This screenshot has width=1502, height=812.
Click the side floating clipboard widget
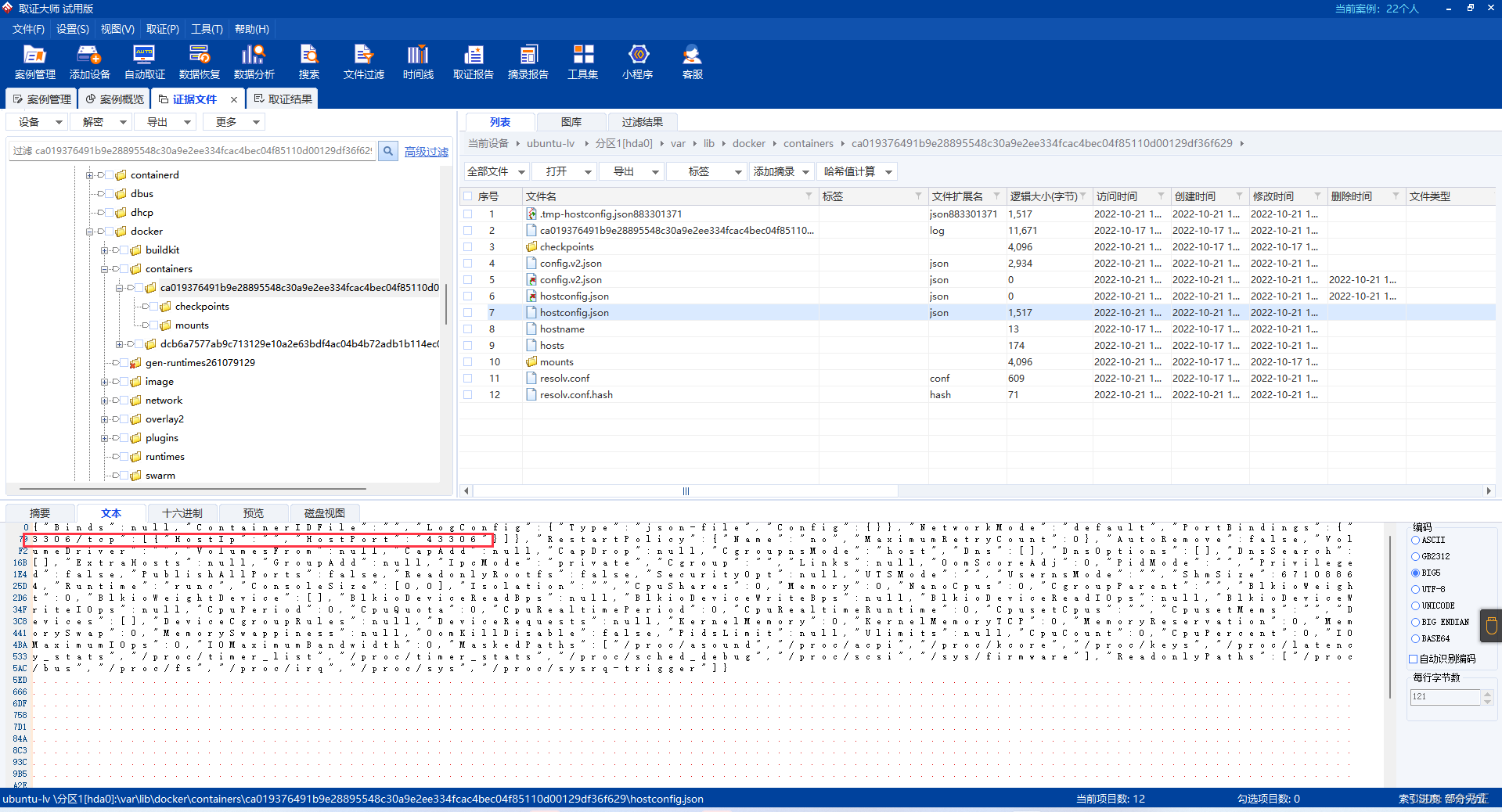coord(1490,626)
